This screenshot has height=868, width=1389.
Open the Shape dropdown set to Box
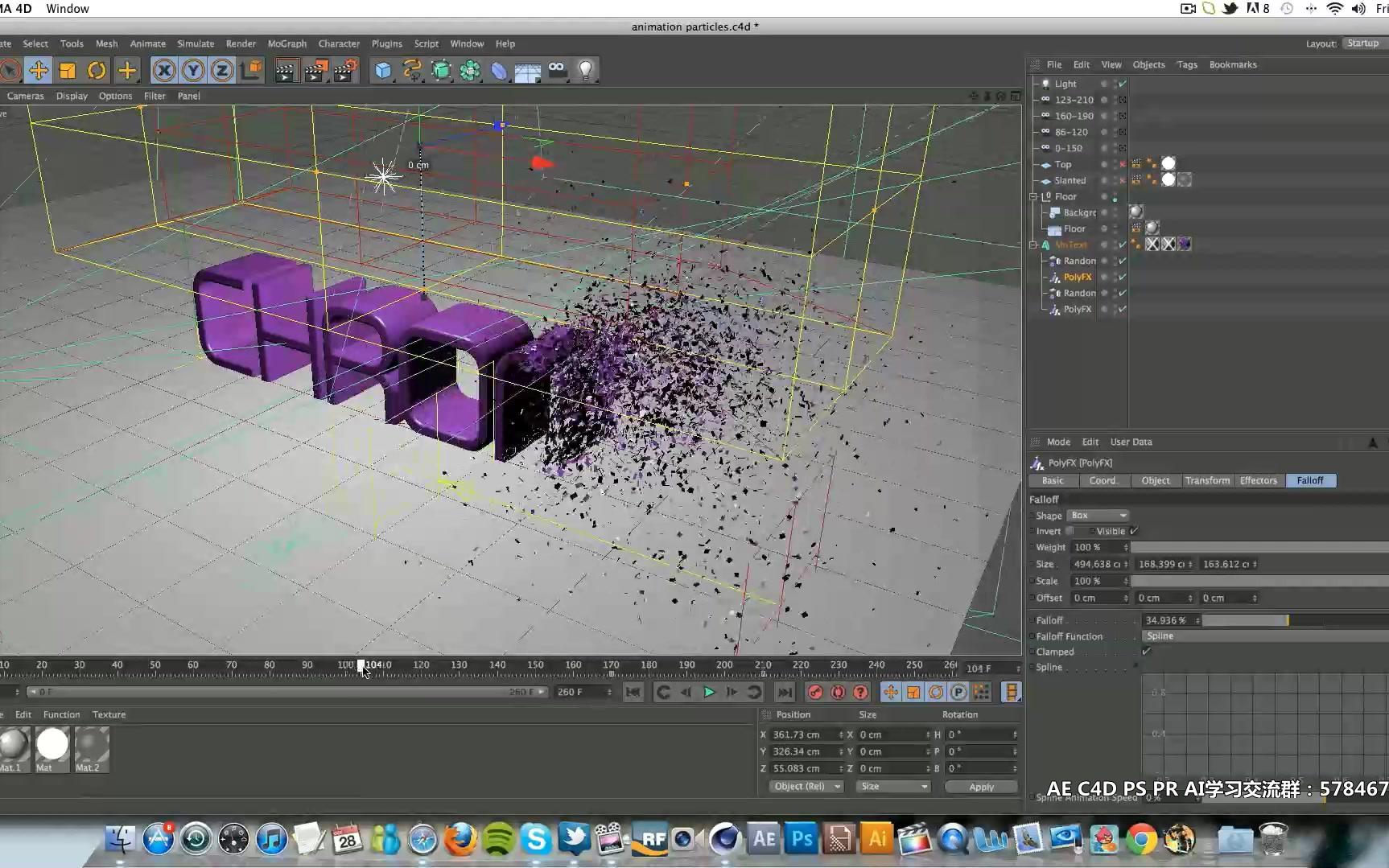click(x=1098, y=516)
